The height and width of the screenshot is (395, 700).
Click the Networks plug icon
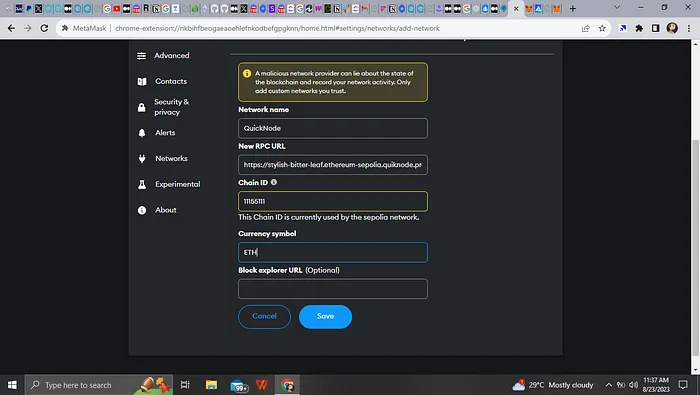click(142, 159)
